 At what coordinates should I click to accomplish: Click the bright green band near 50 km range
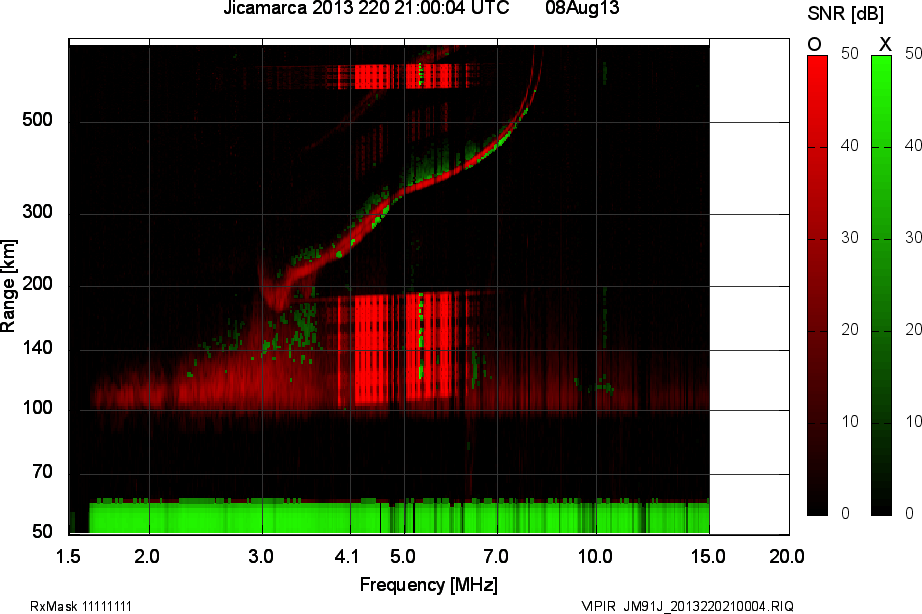pyautogui.click(x=399, y=516)
